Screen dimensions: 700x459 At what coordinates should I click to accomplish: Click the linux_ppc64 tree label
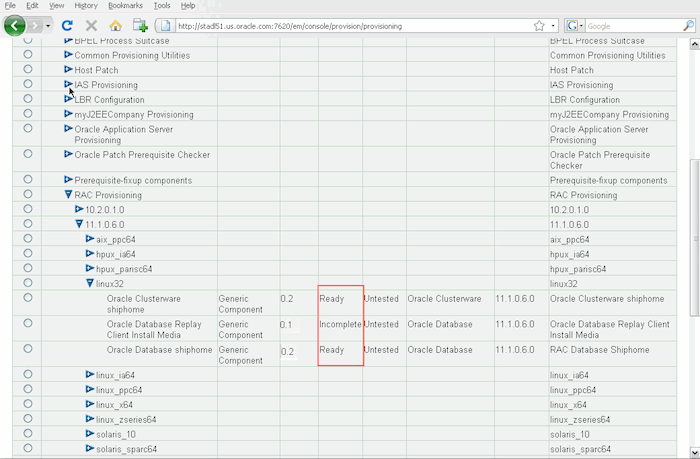click(119, 390)
